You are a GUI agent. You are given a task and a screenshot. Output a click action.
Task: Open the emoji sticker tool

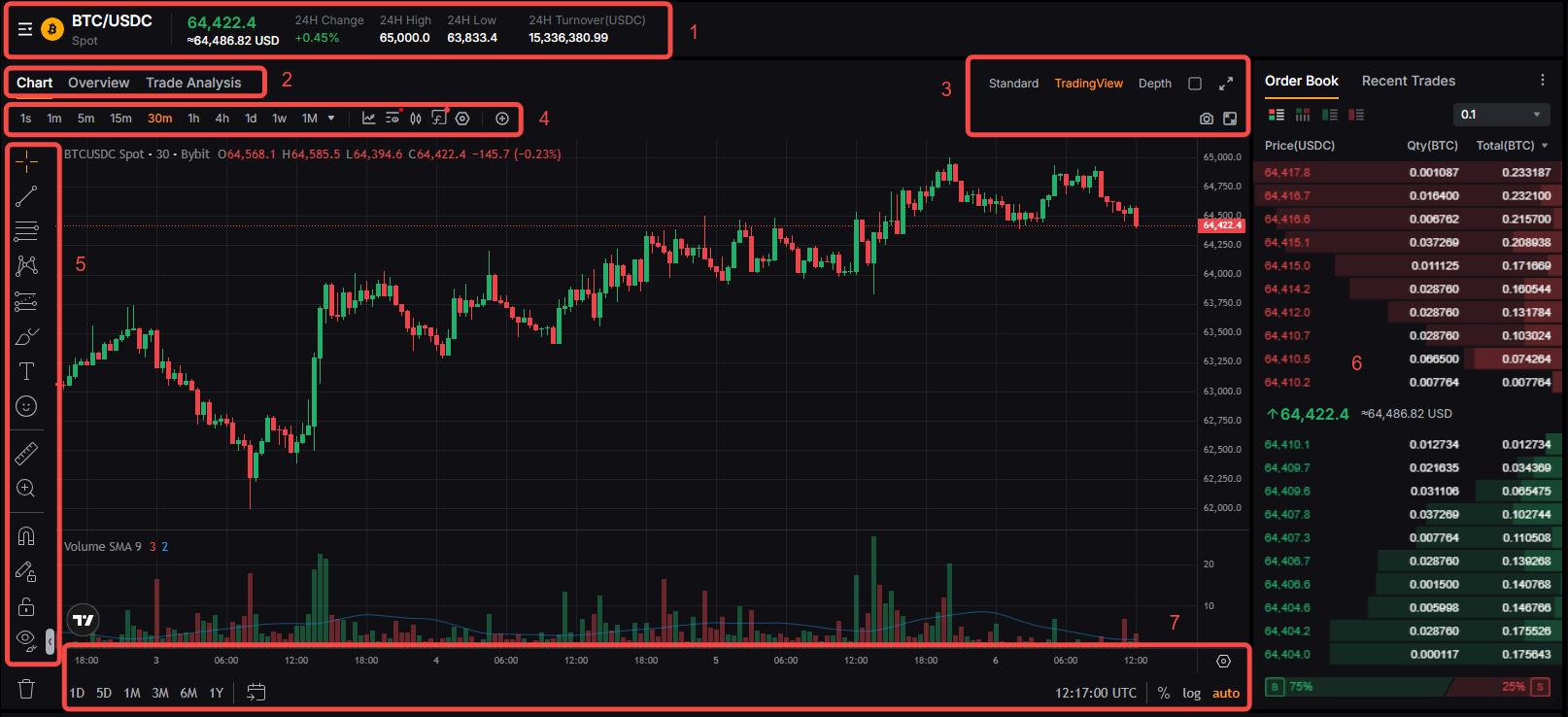pos(26,406)
